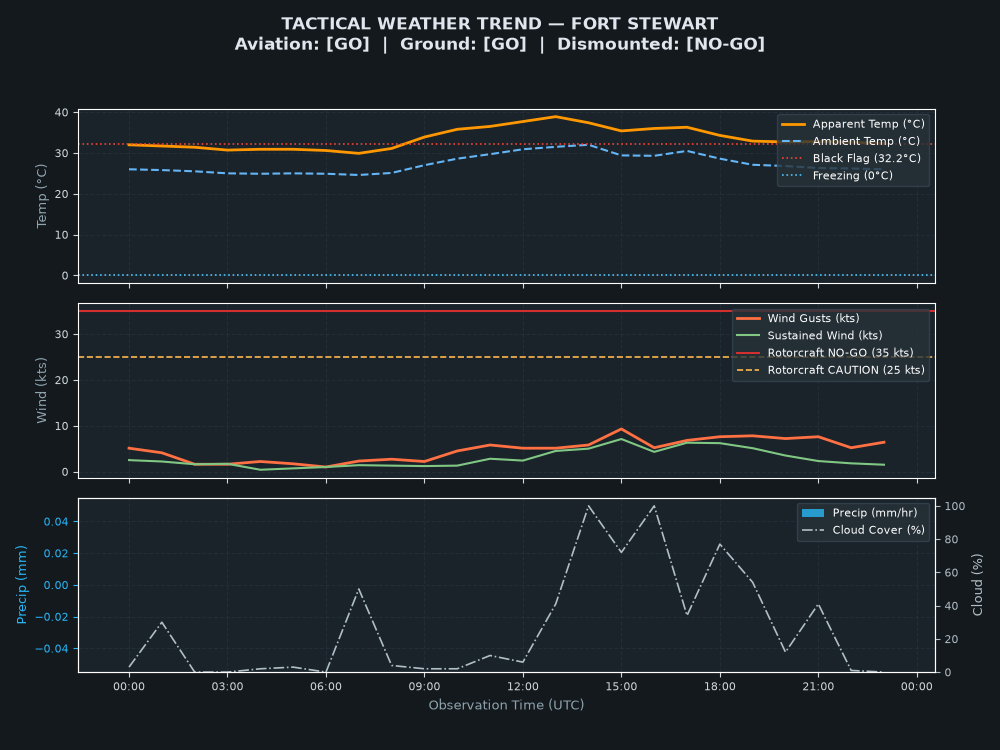Click the '03:00' time tick label

(x=228, y=687)
